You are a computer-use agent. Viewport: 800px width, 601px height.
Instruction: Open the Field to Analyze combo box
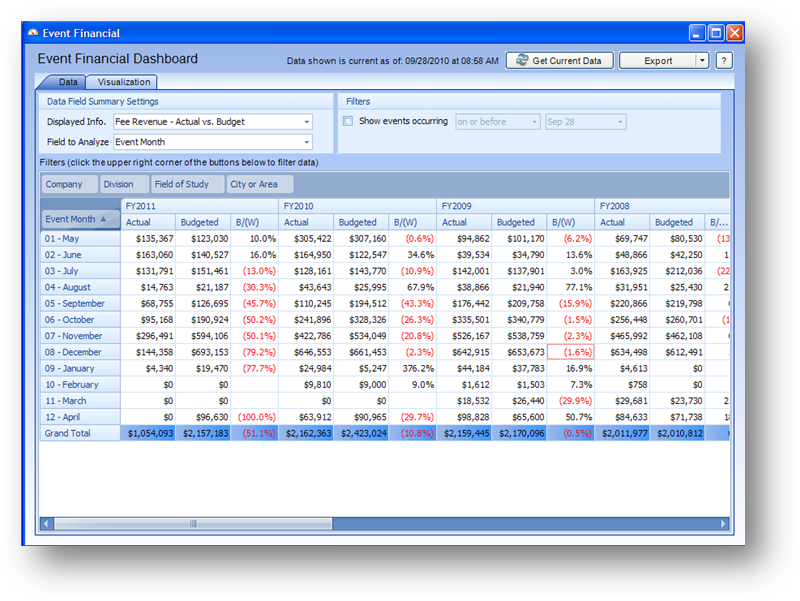click(213, 142)
